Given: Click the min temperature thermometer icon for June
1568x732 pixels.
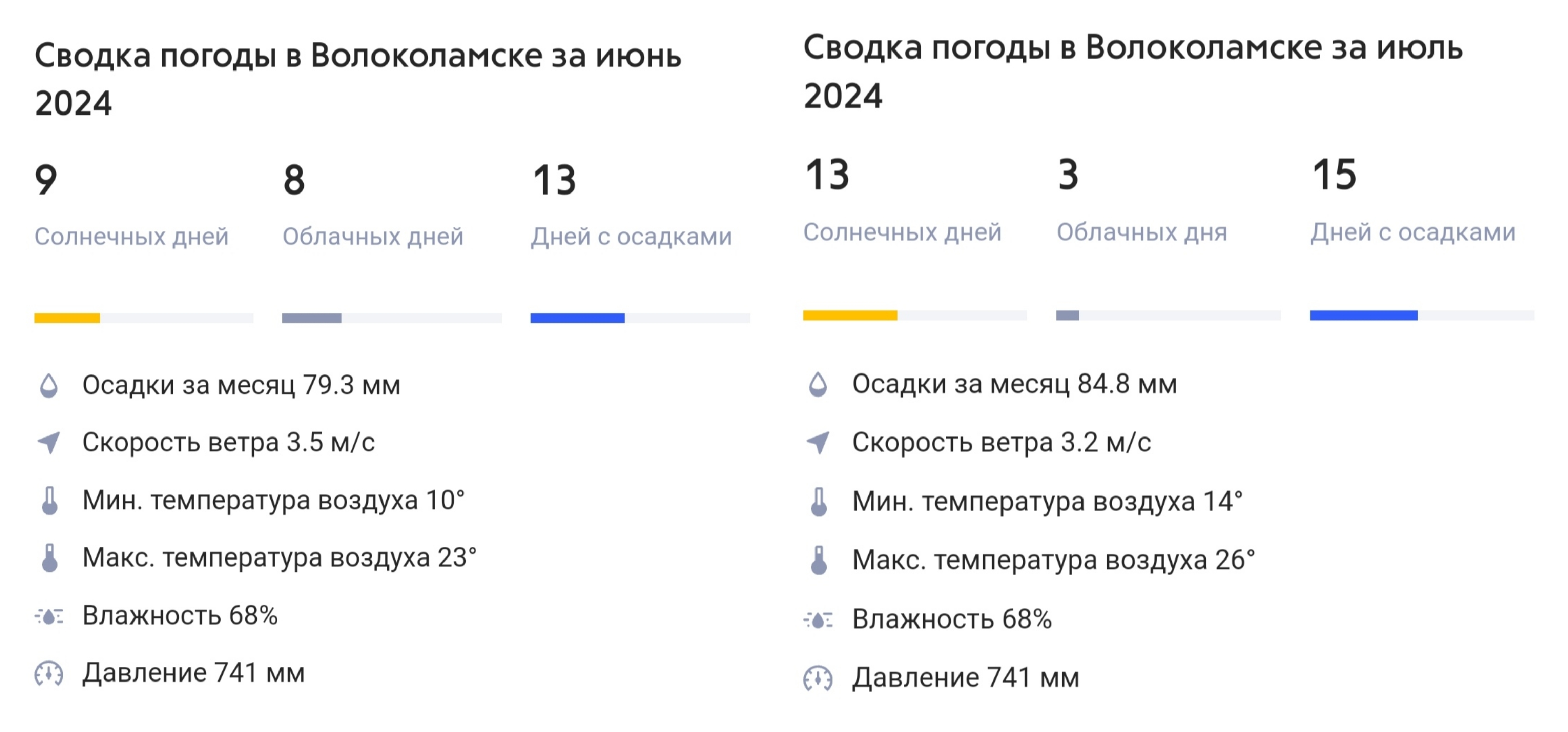Looking at the screenshot, I should pyautogui.click(x=49, y=501).
